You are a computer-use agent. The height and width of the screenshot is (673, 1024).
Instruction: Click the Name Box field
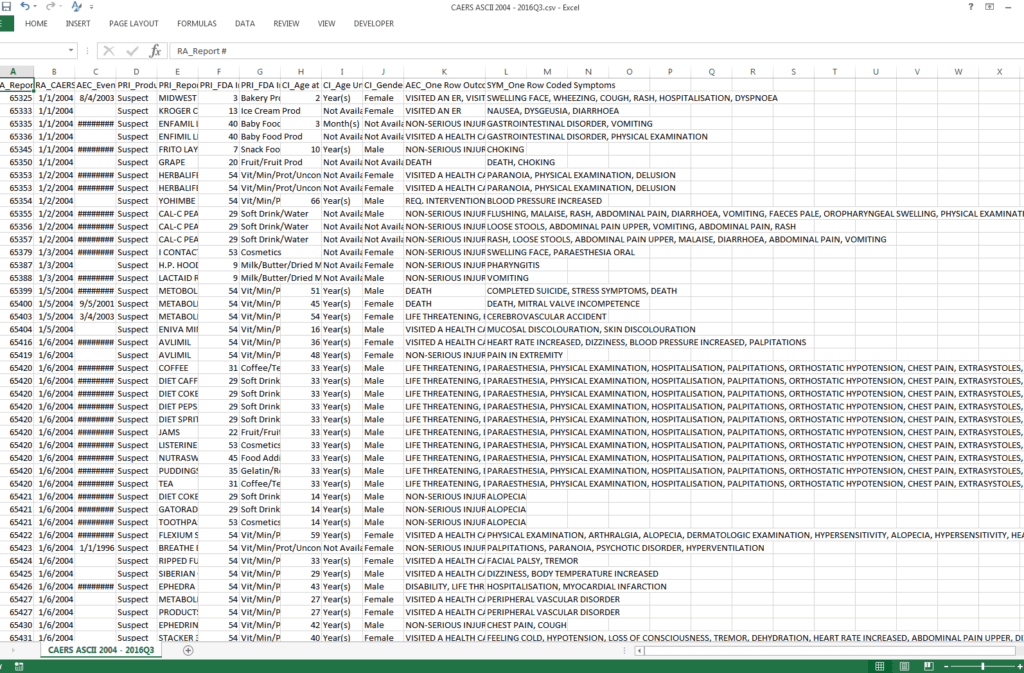pos(32,50)
